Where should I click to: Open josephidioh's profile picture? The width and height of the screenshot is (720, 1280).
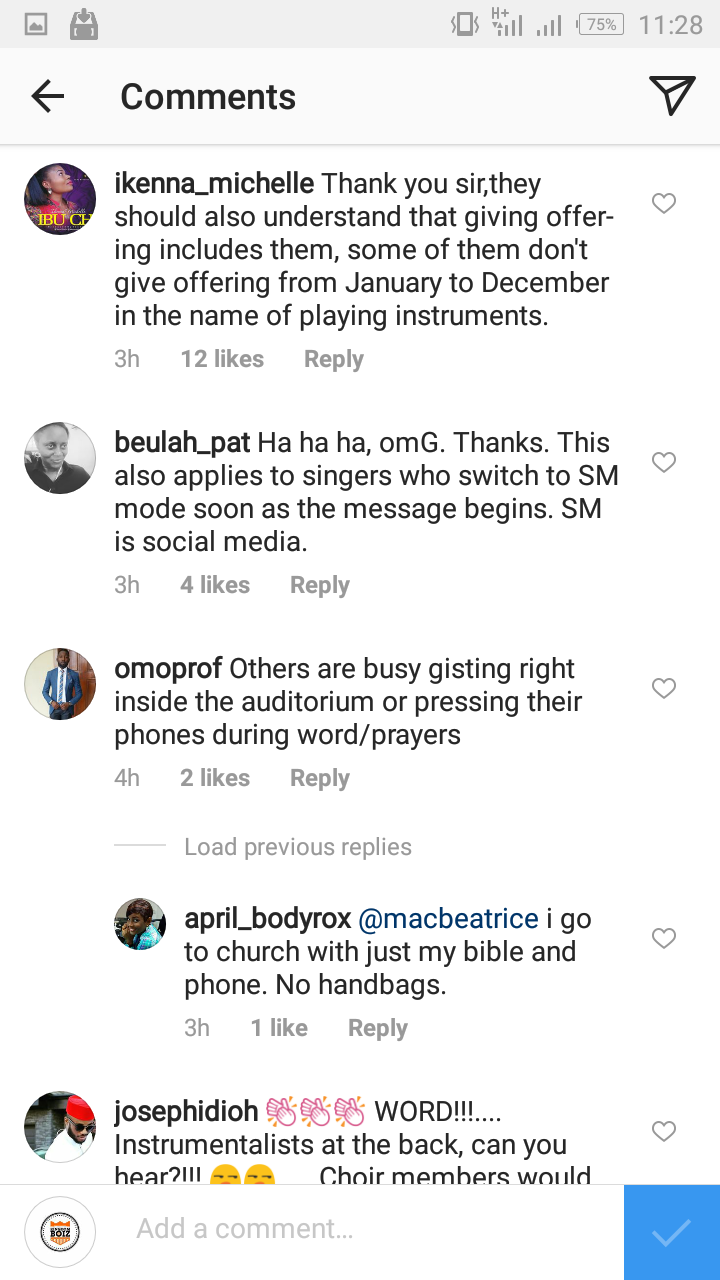[60, 1127]
